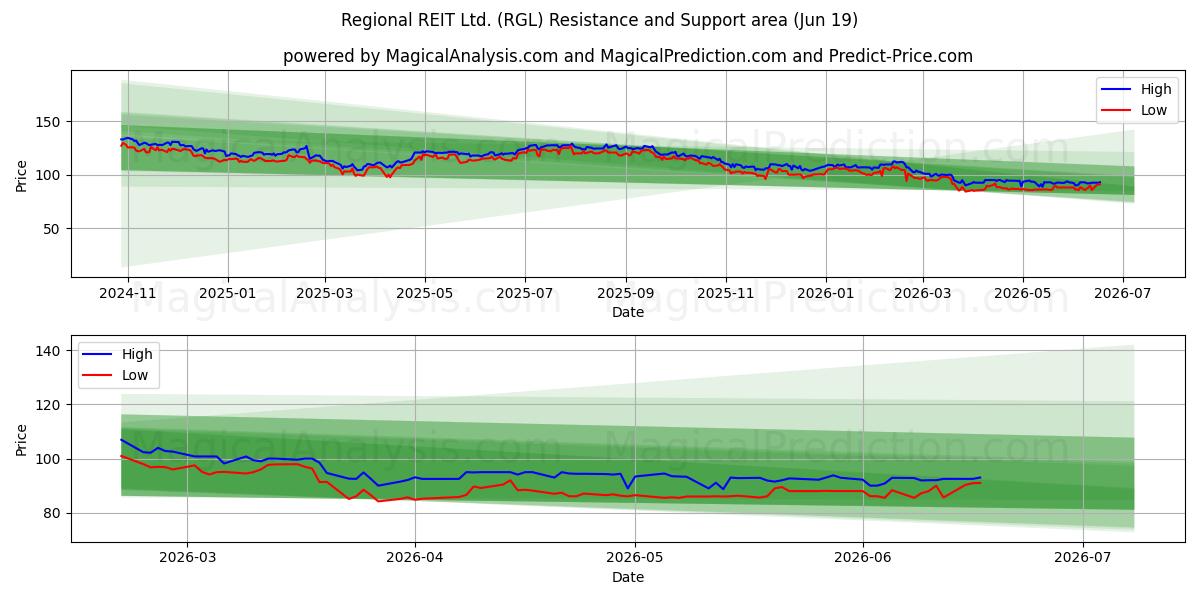
Task: Click the '2025-03' date label on top chart
Action: [x=325, y=294]
